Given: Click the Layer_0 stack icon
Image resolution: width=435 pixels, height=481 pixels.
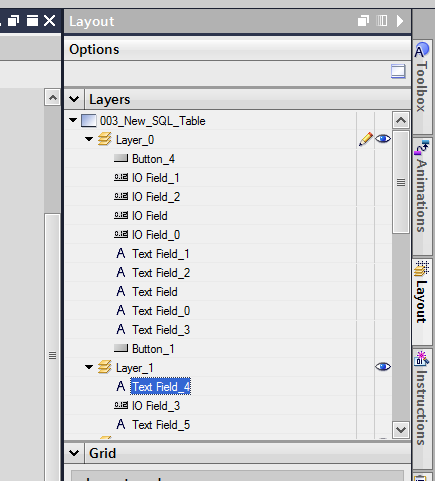Looking at the screenshot, I should 105,139.
